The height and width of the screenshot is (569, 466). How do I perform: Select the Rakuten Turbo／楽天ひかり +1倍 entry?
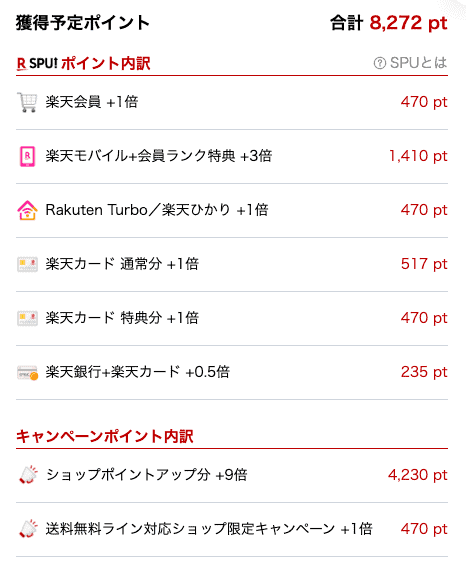pyautogui.click(x=157, y=210)
